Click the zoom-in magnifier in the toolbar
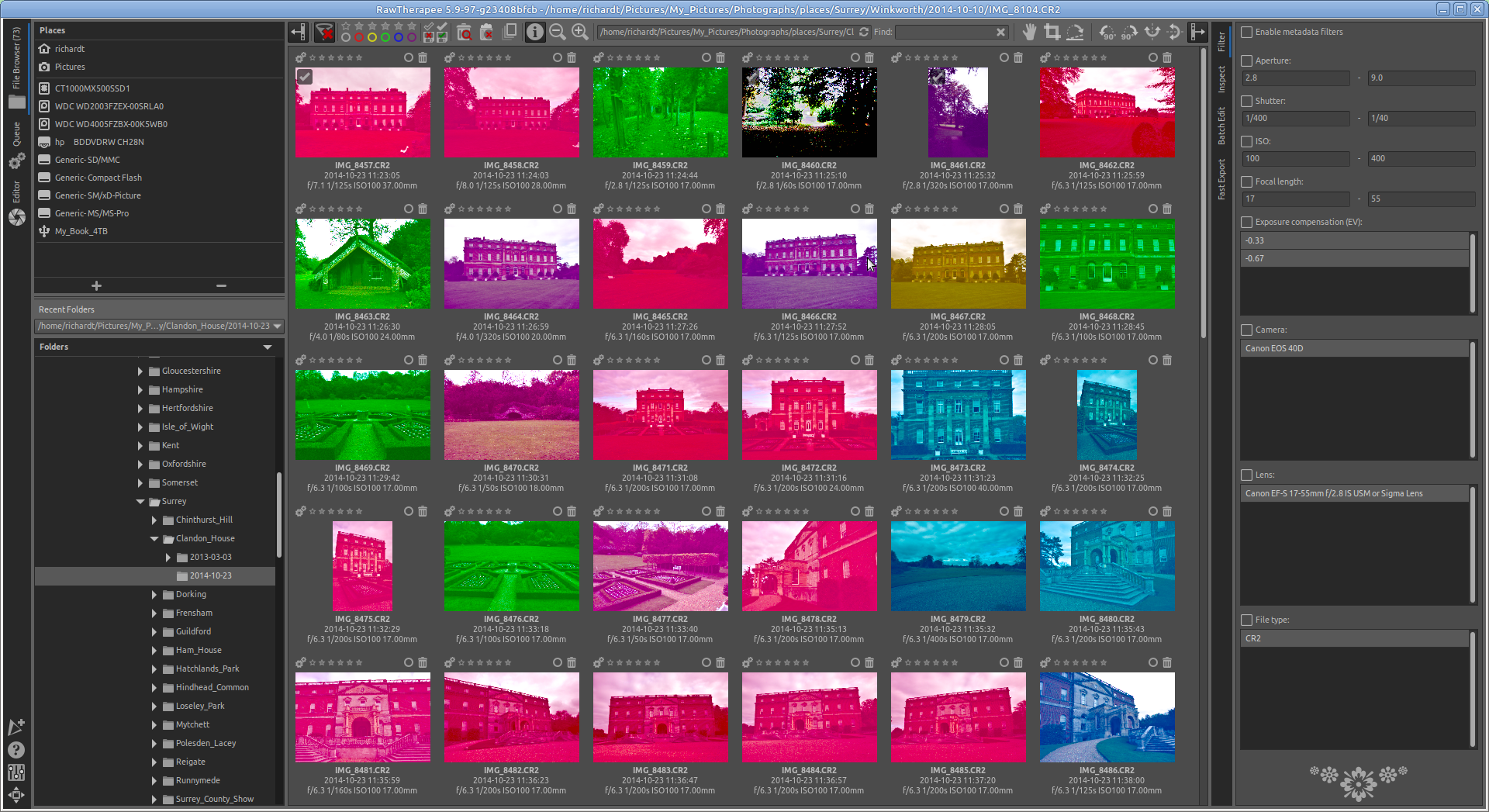Viewport: 1489px width, 812px height. point(579,32)
